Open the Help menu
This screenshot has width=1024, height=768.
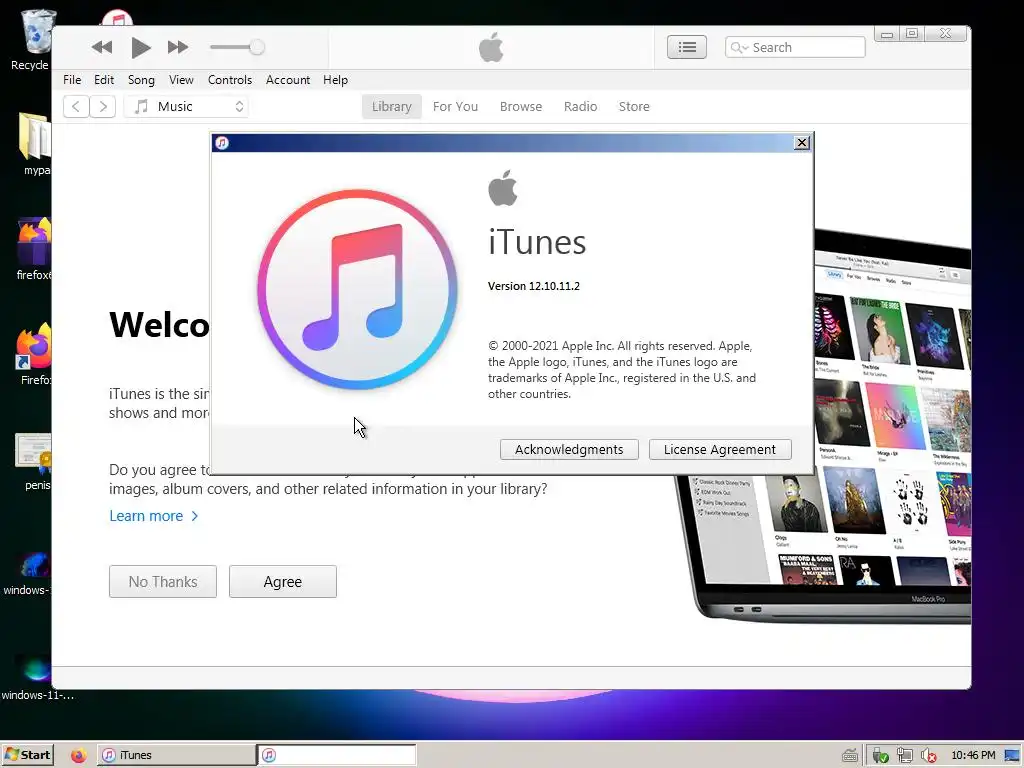click(335, 80)
